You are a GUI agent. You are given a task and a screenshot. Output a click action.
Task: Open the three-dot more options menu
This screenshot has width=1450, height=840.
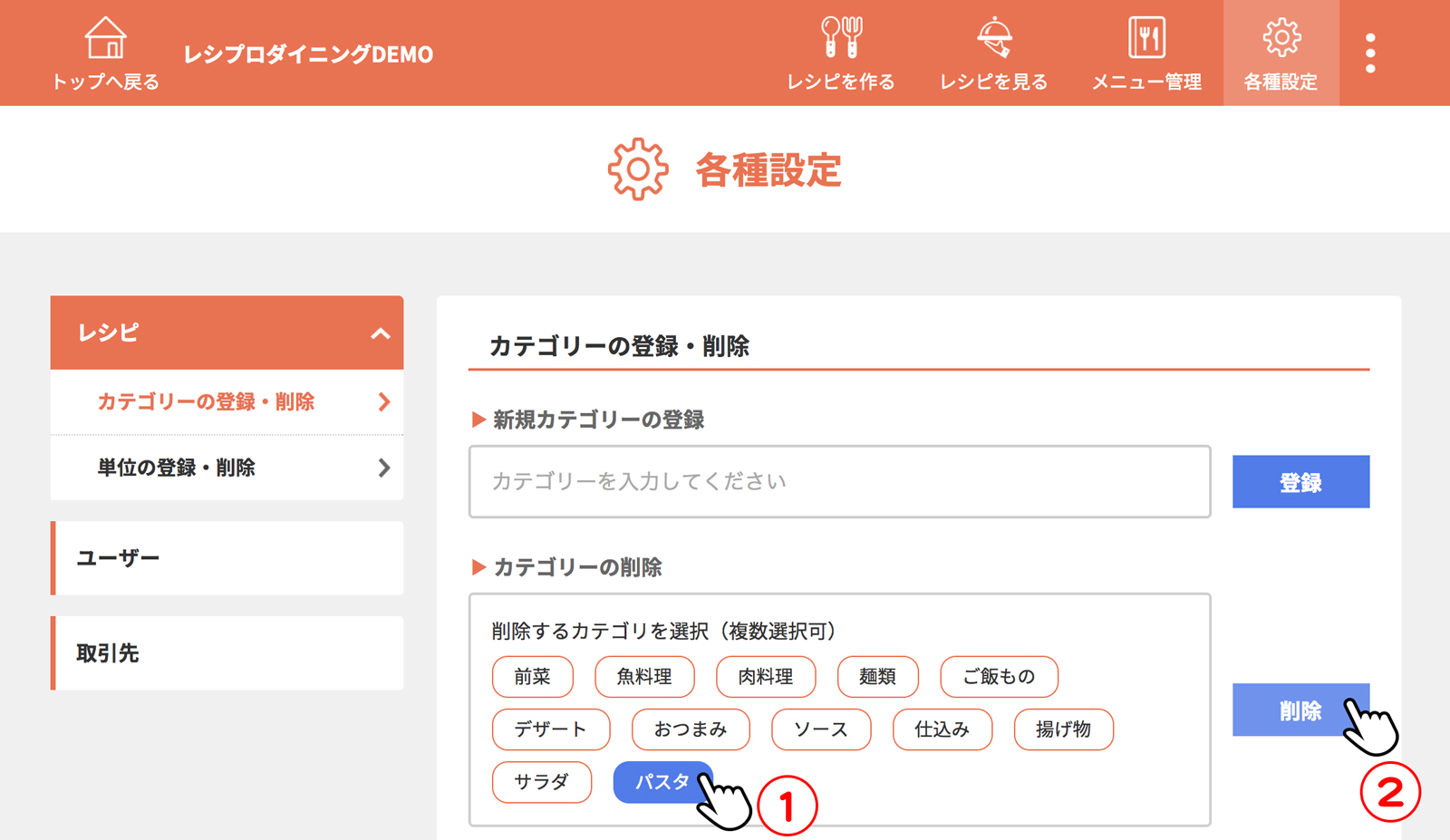click(x=1370, y=53)
